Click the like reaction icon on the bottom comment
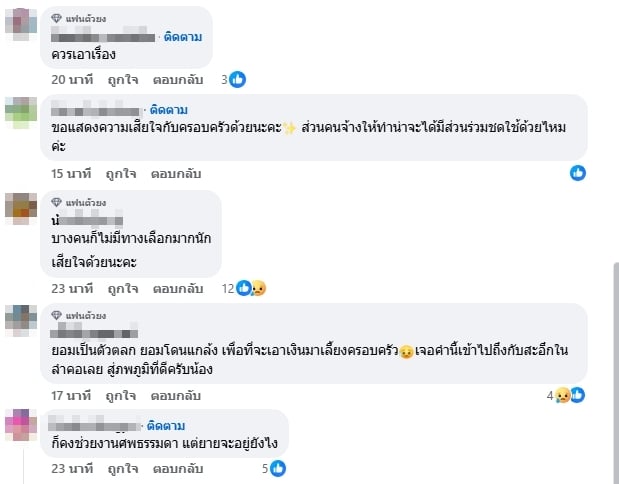This screenshot has width=619, height=484. coord(278,467)
